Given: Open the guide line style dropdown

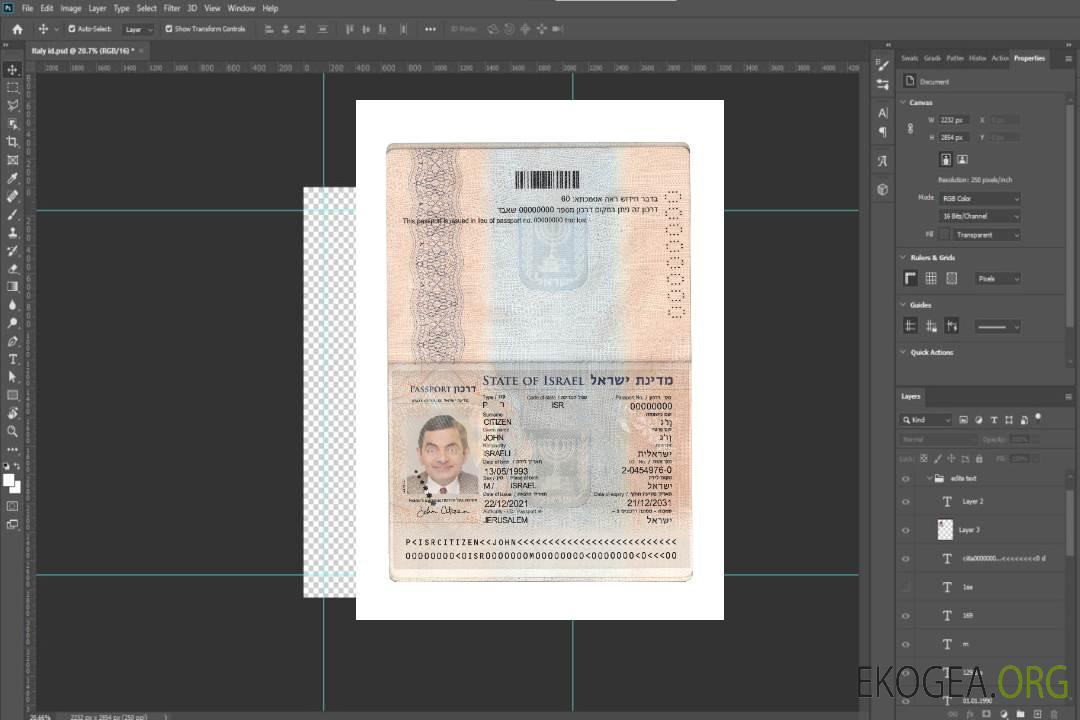Looking at the screenshot, I should click(997, 327).
